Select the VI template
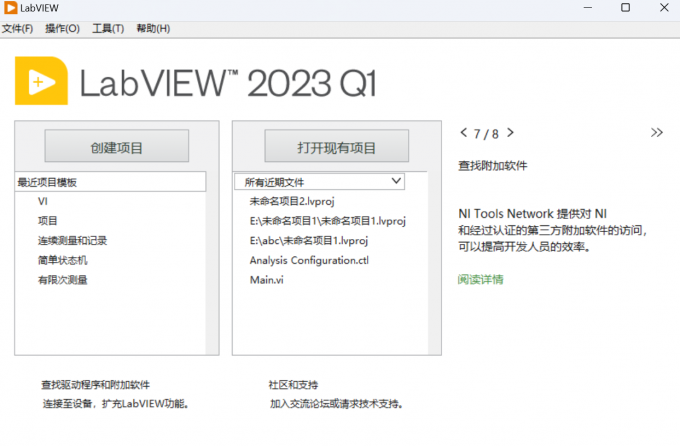The image size is (680, 446). pyautogui.click(x=42, y=201)
